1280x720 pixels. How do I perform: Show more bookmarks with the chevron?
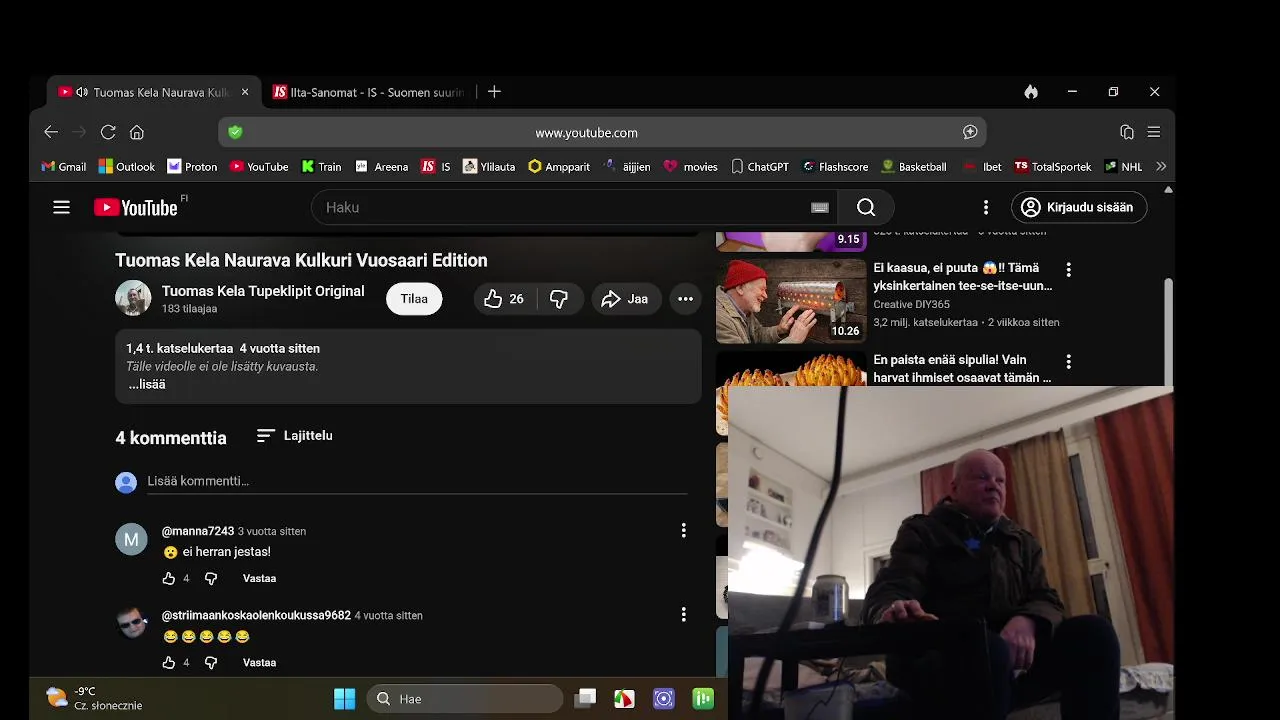(x=1161, y=167)
